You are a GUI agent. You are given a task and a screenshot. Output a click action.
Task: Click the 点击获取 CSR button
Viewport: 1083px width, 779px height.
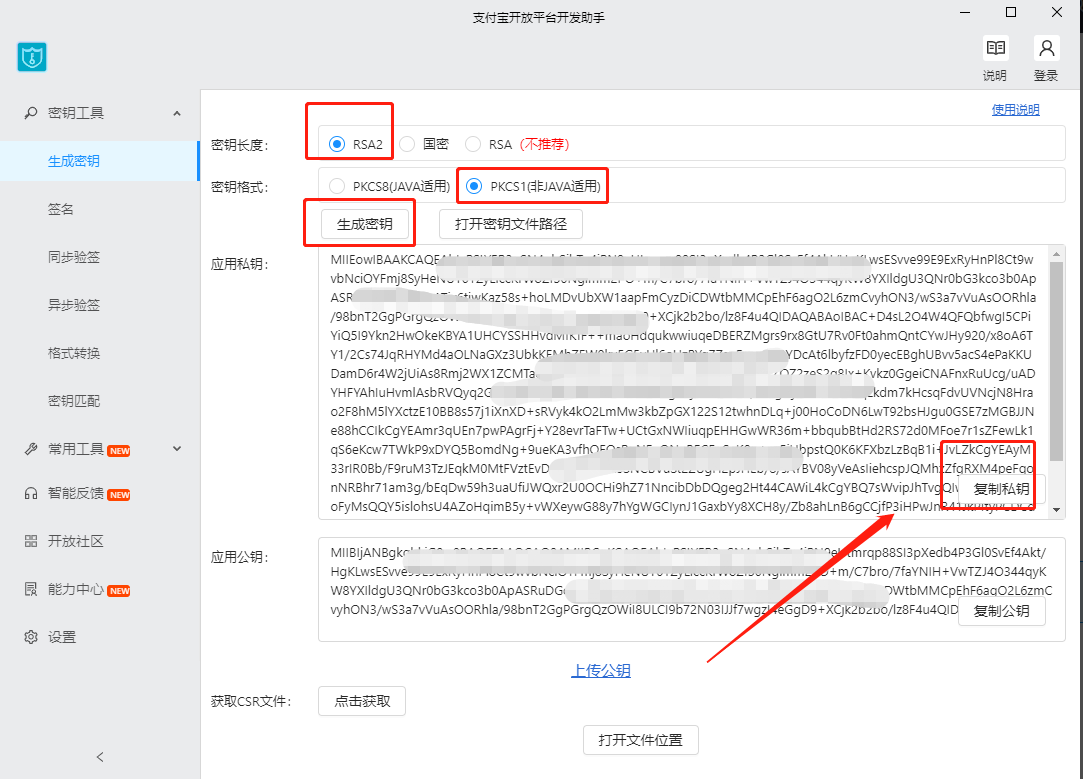coord(362,701)
